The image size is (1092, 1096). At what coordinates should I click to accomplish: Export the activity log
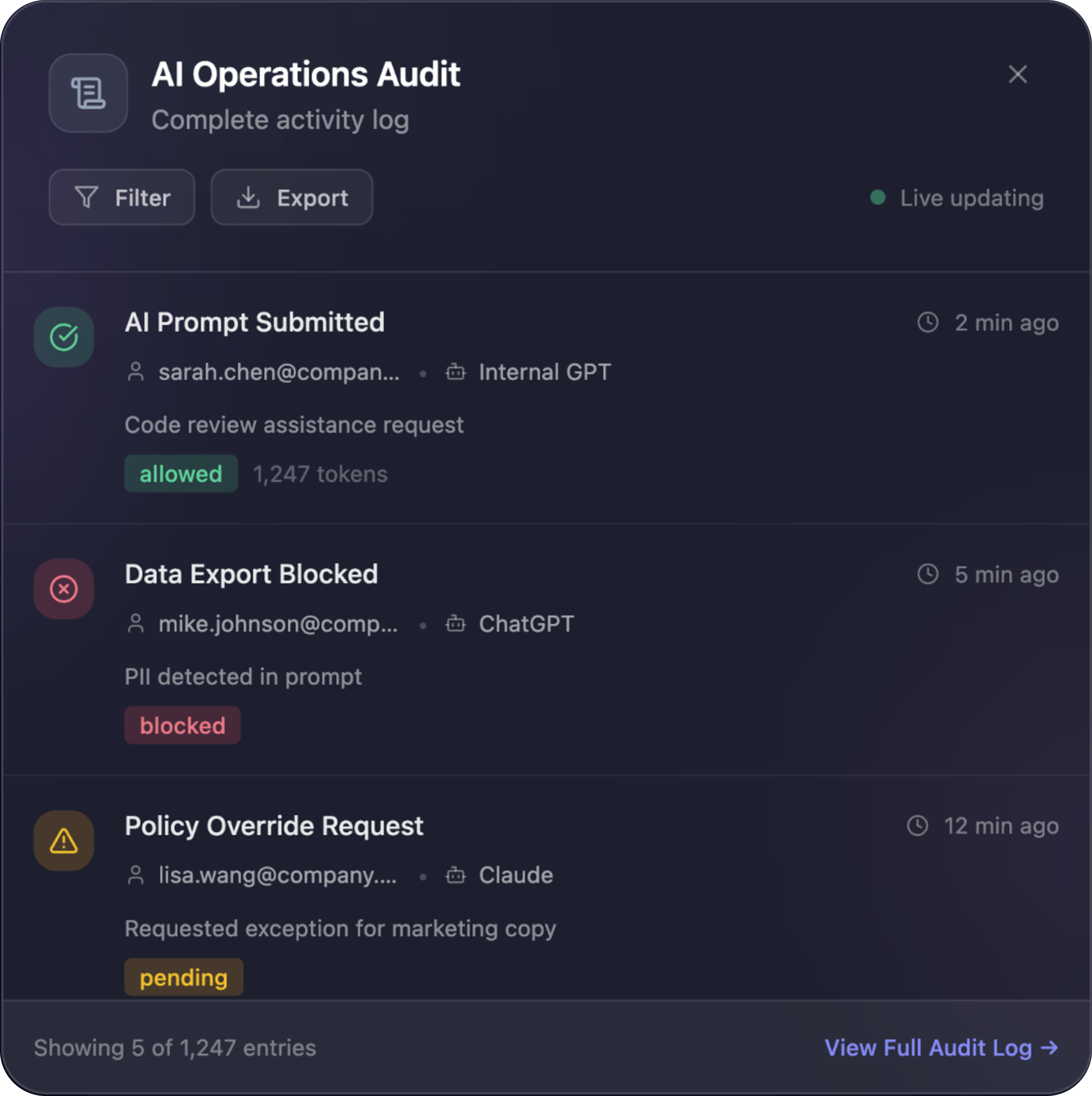[x=292, y=197]
